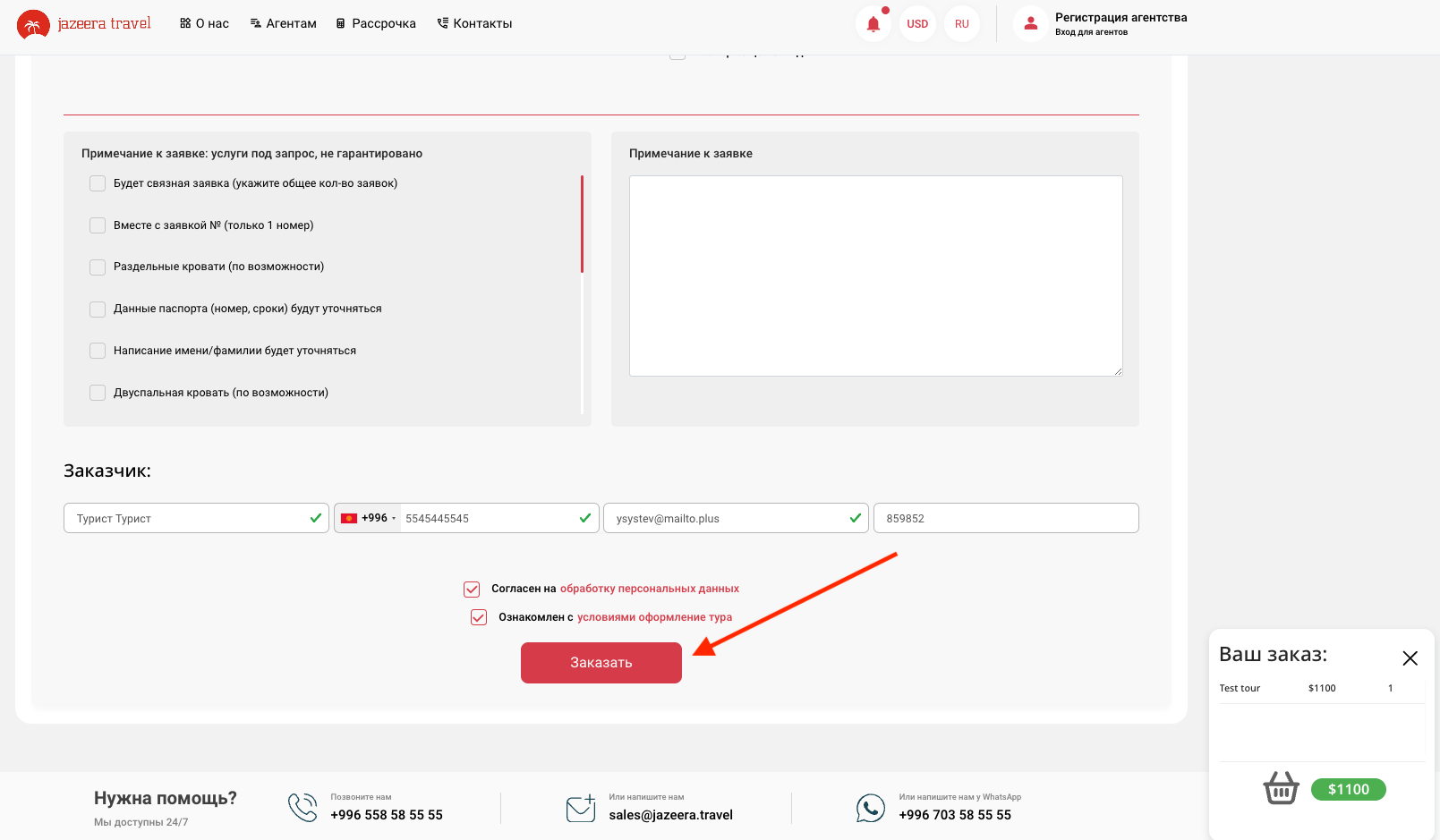
Task: Open the USD currency selector
Action: (916, 24)
